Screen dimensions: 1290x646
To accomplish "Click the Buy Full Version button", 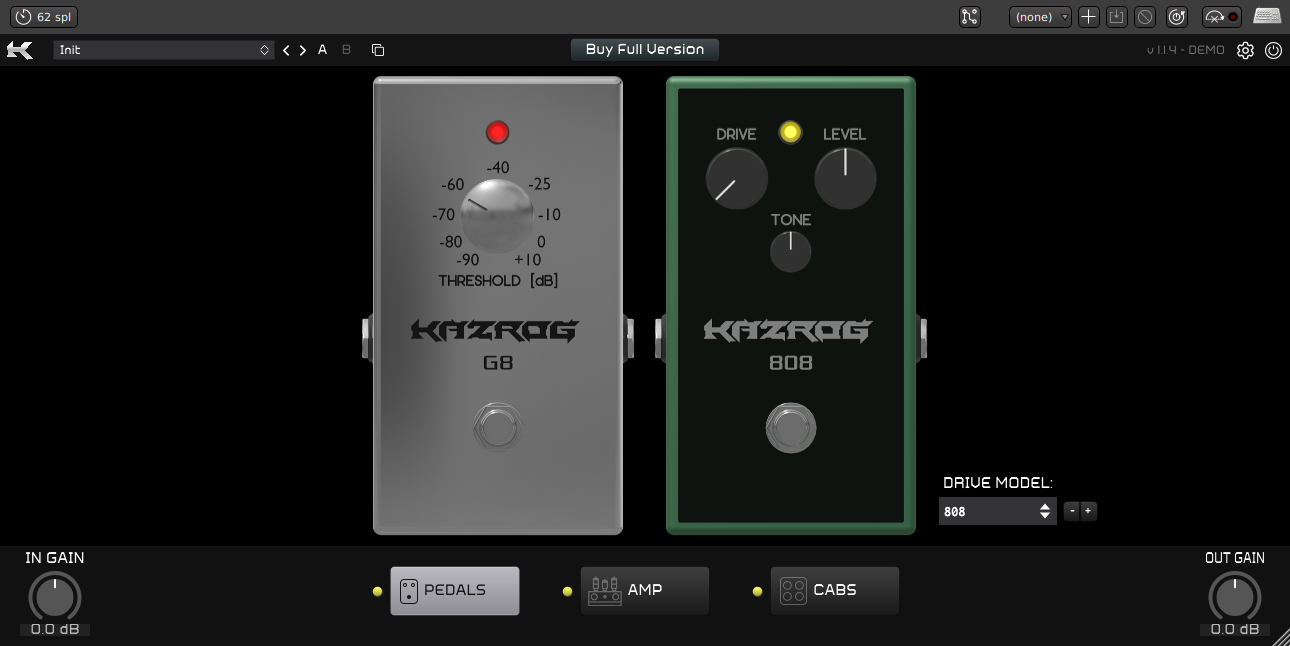I will click(645, 50).
